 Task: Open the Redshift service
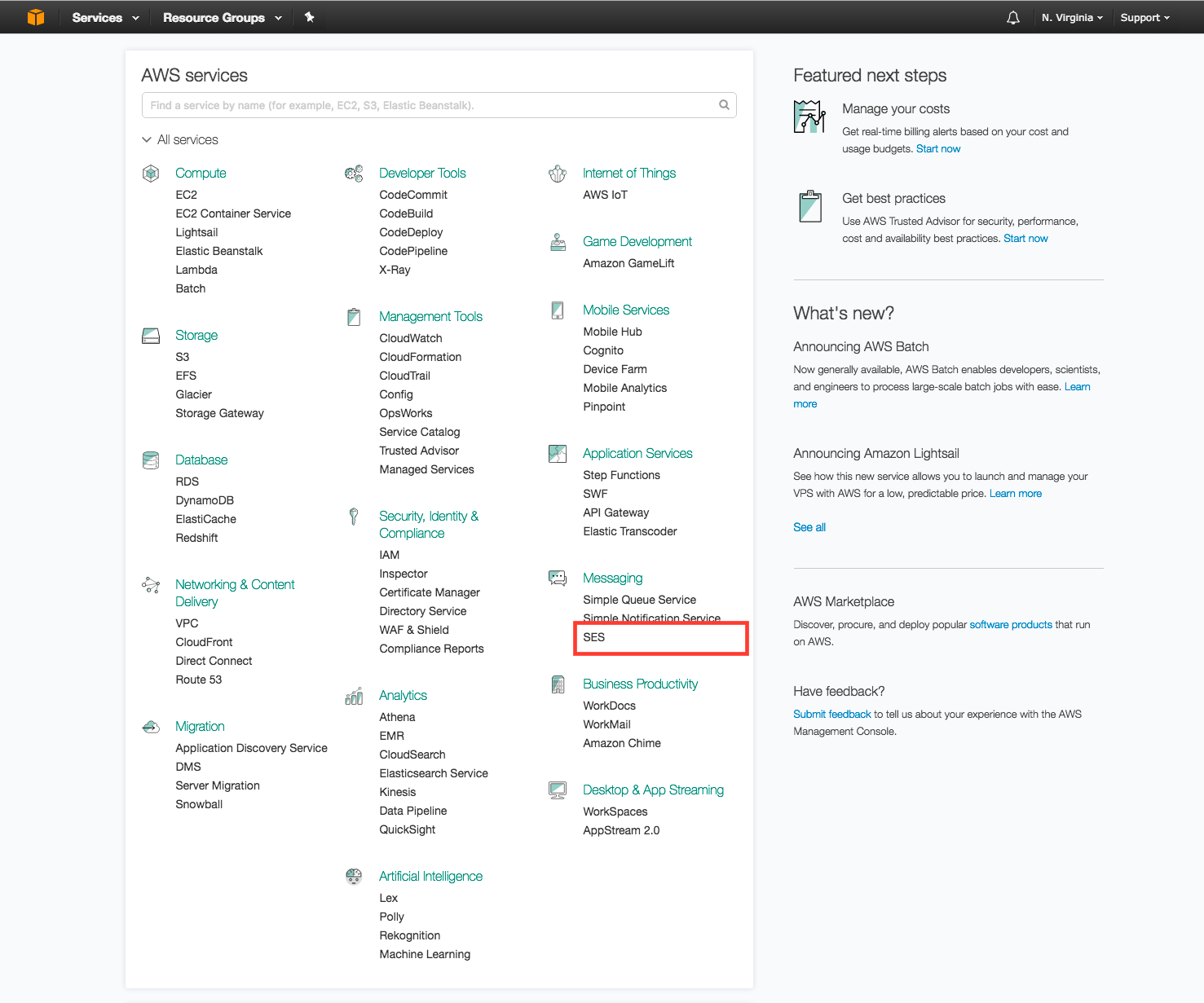coord(196,538)
